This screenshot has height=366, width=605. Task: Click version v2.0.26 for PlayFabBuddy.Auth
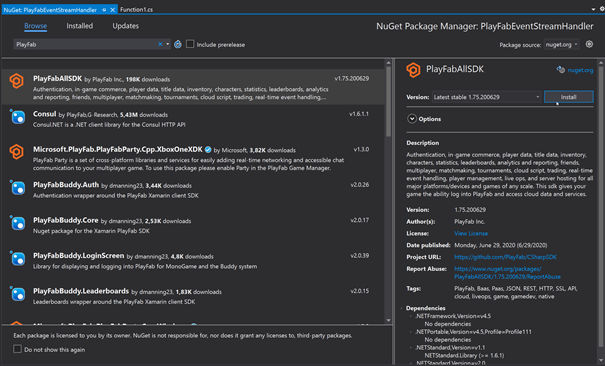pos(360,185)
